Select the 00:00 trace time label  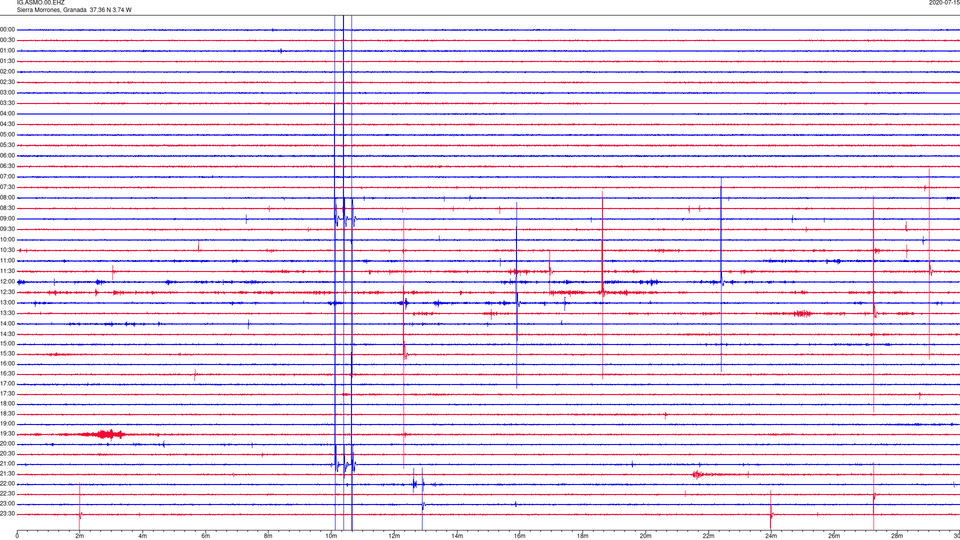tap(8, 30)
